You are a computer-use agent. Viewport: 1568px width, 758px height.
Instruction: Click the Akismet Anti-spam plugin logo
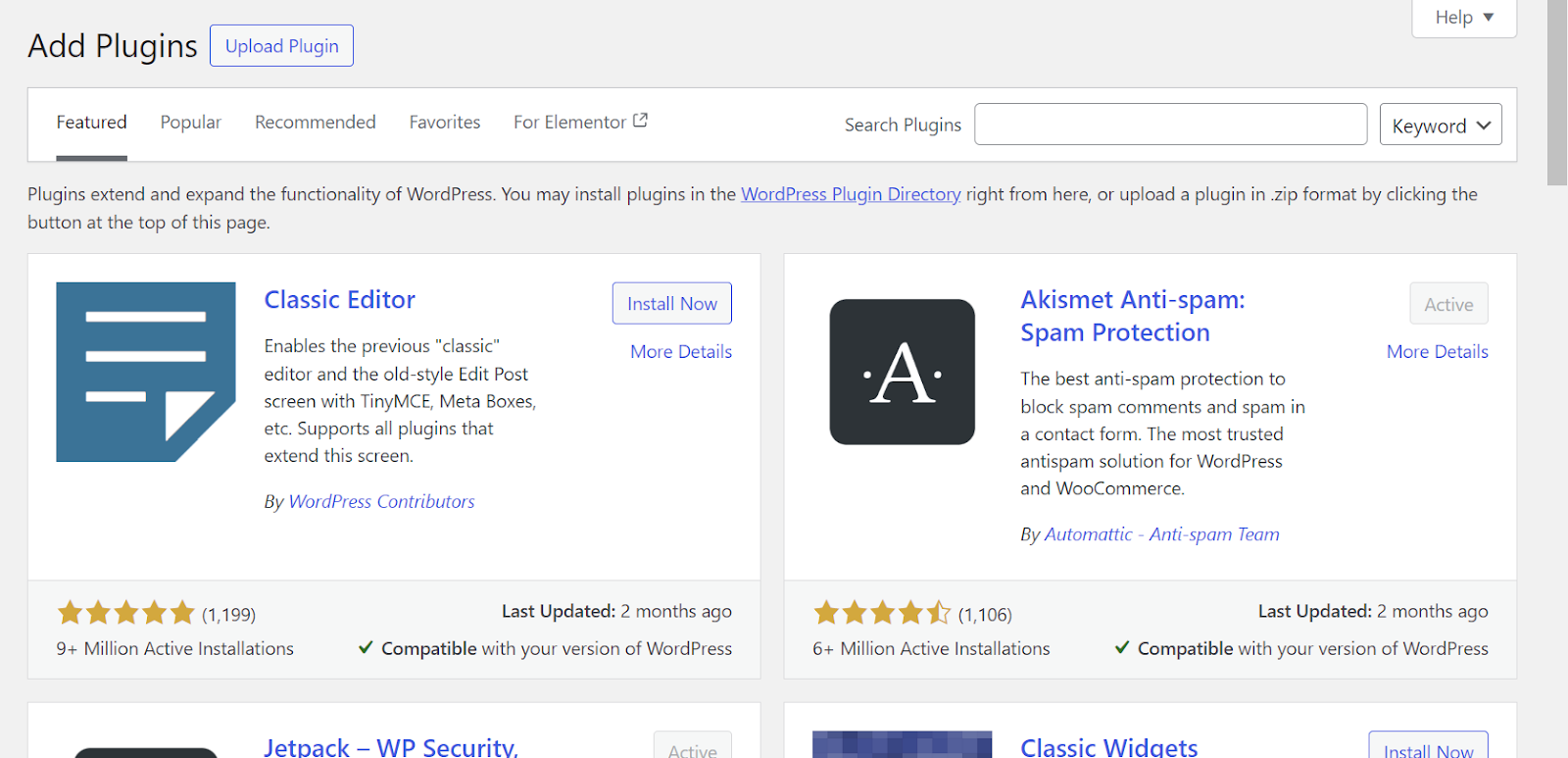pos(902,372)
